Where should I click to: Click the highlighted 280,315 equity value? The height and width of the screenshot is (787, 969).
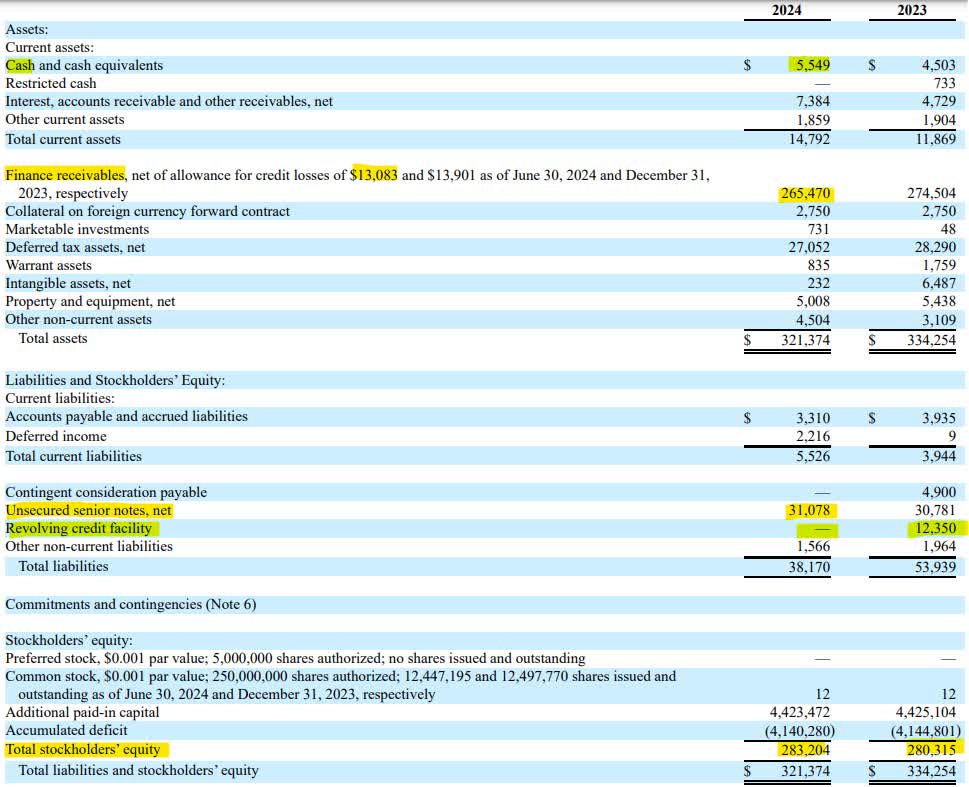(x=933, y=749)
